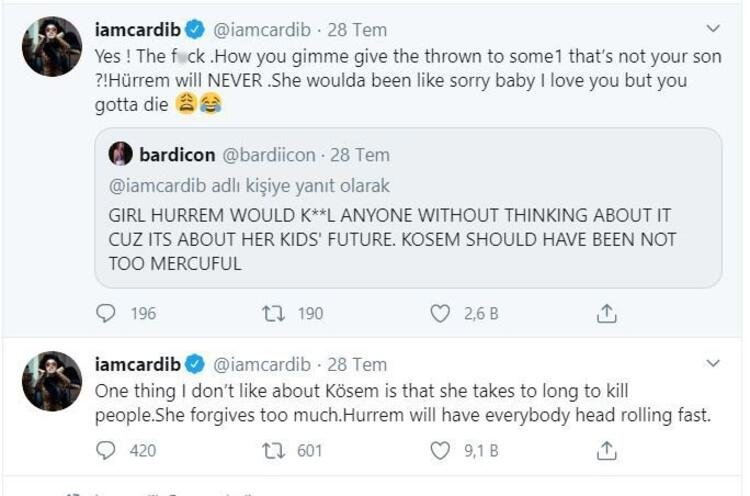Reply to the first tweet with 196 replies

point(107,314)
